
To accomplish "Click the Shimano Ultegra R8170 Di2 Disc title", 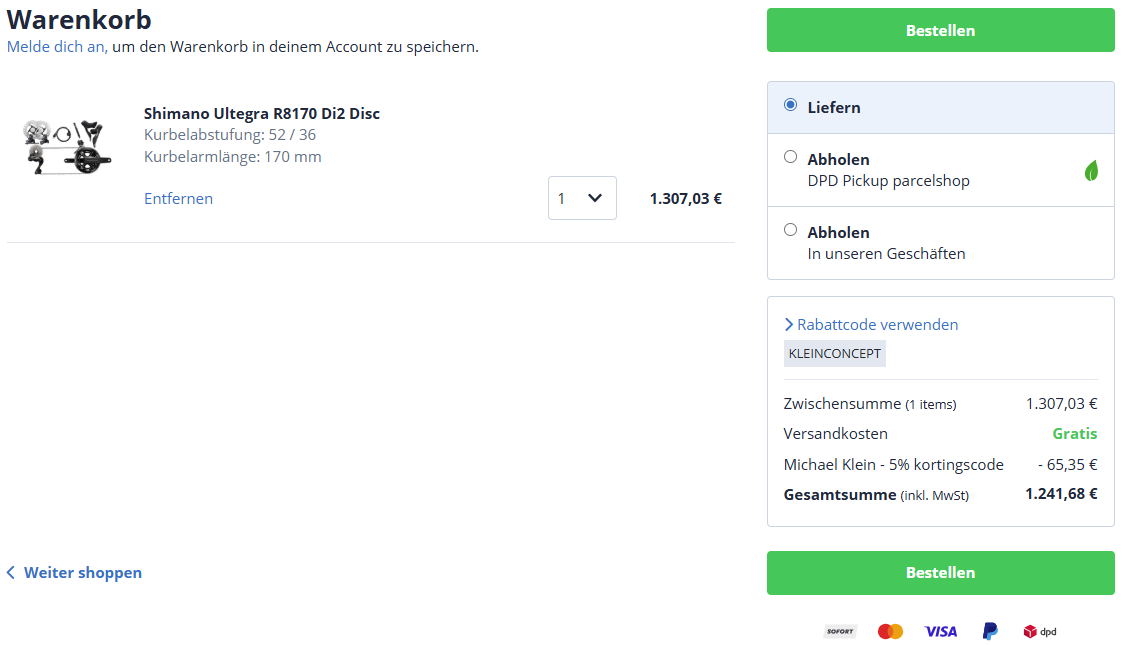I will tap(262, 113).
